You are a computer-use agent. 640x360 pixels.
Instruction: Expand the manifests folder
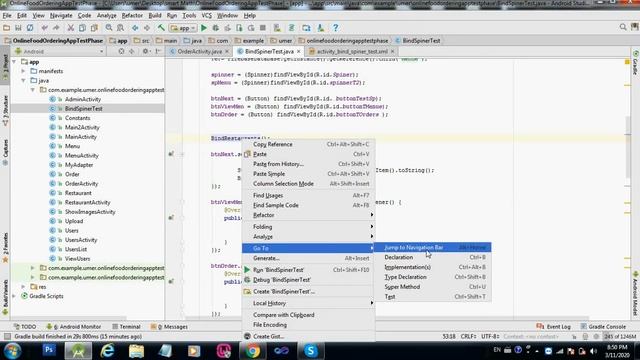(x=23, y=71)
